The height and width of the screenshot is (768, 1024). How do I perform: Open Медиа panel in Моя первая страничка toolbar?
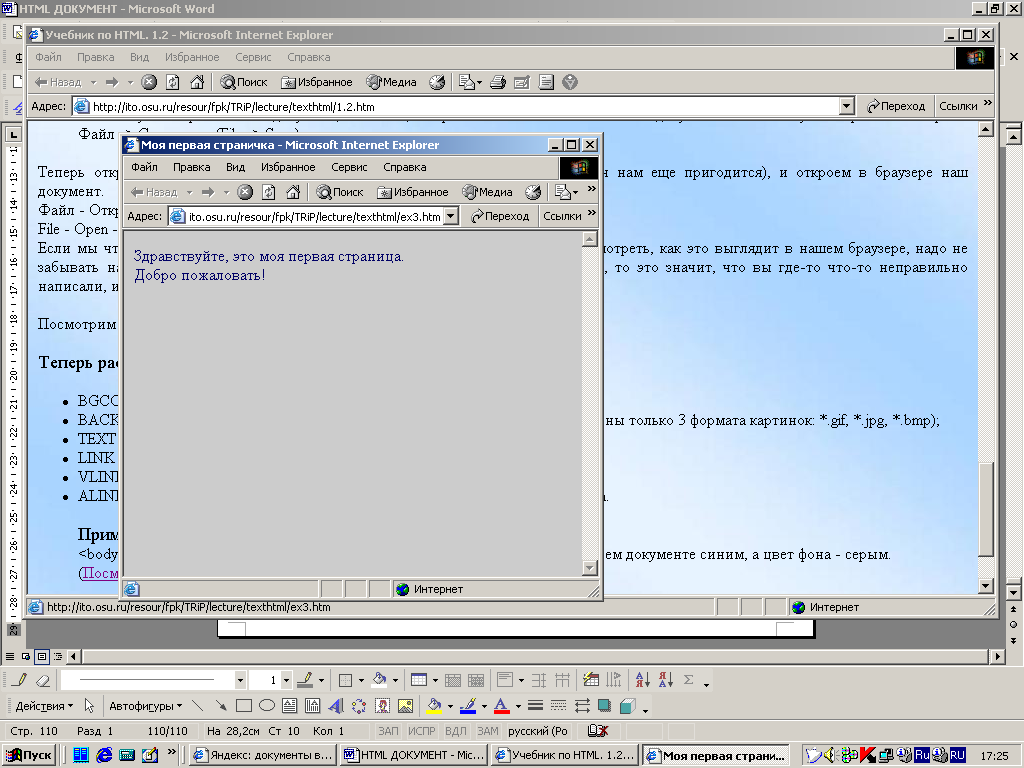[487, 192]
